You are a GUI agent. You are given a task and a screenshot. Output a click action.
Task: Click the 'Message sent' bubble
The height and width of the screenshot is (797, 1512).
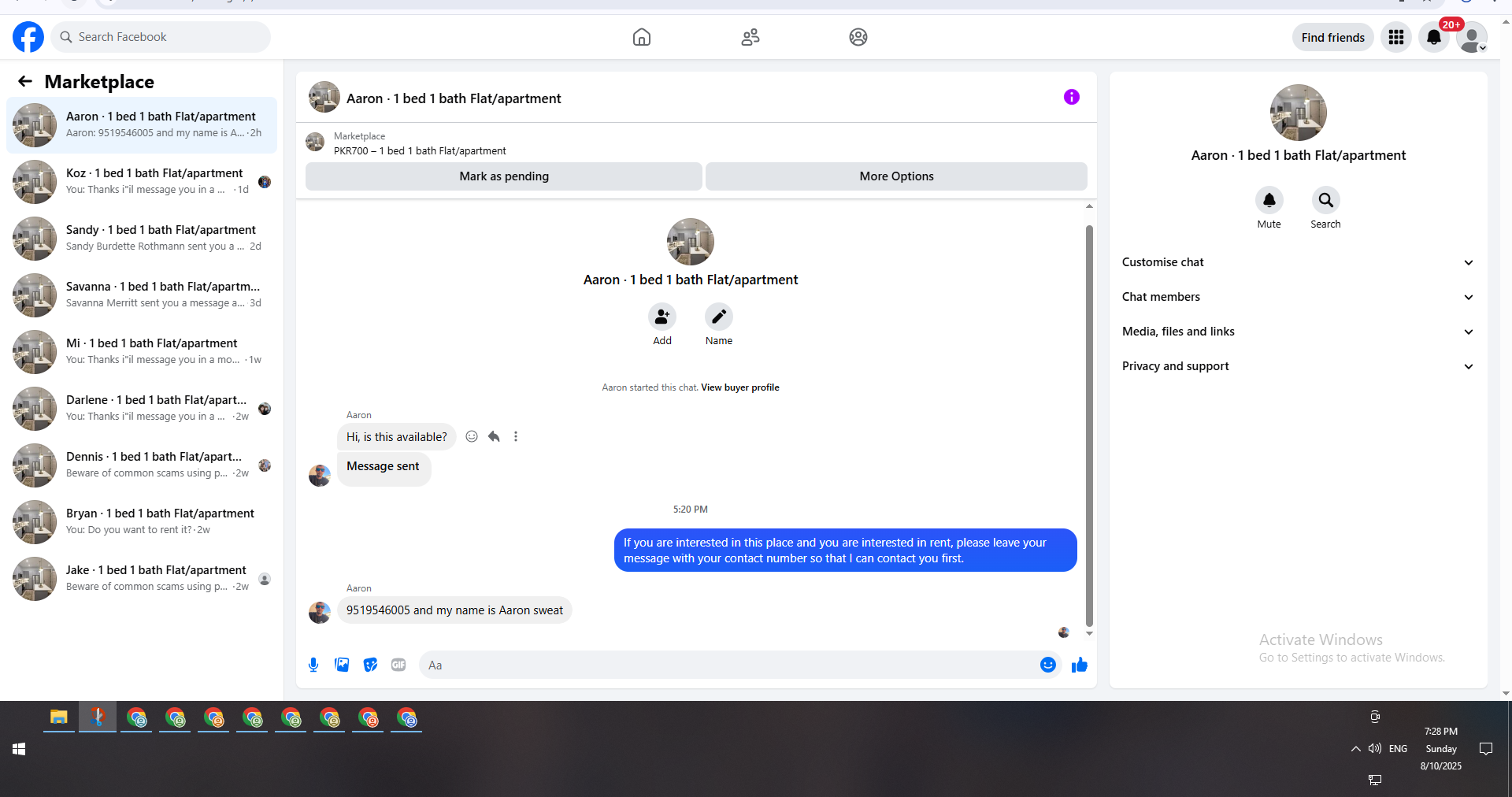(x=384, y=469)
